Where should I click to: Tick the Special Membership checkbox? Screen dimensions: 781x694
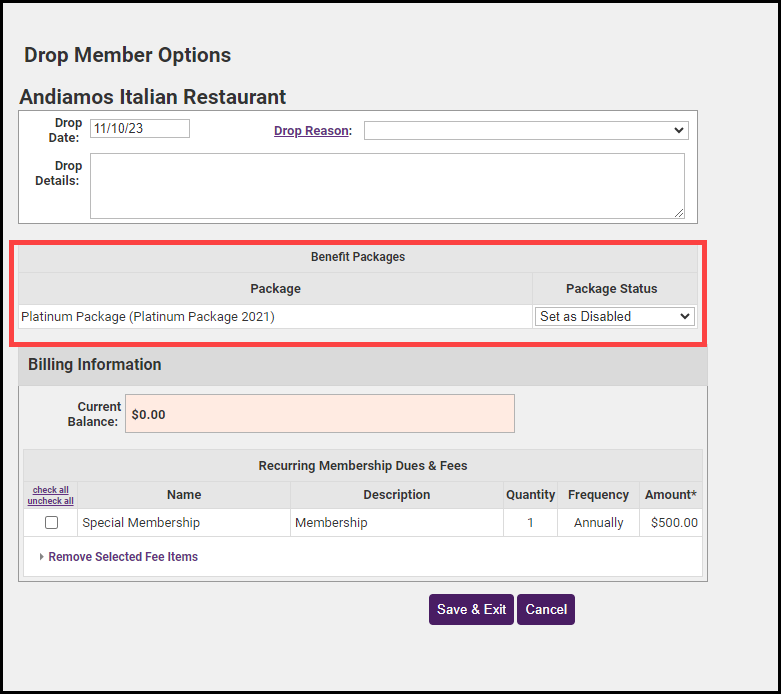tap(52, 523)
